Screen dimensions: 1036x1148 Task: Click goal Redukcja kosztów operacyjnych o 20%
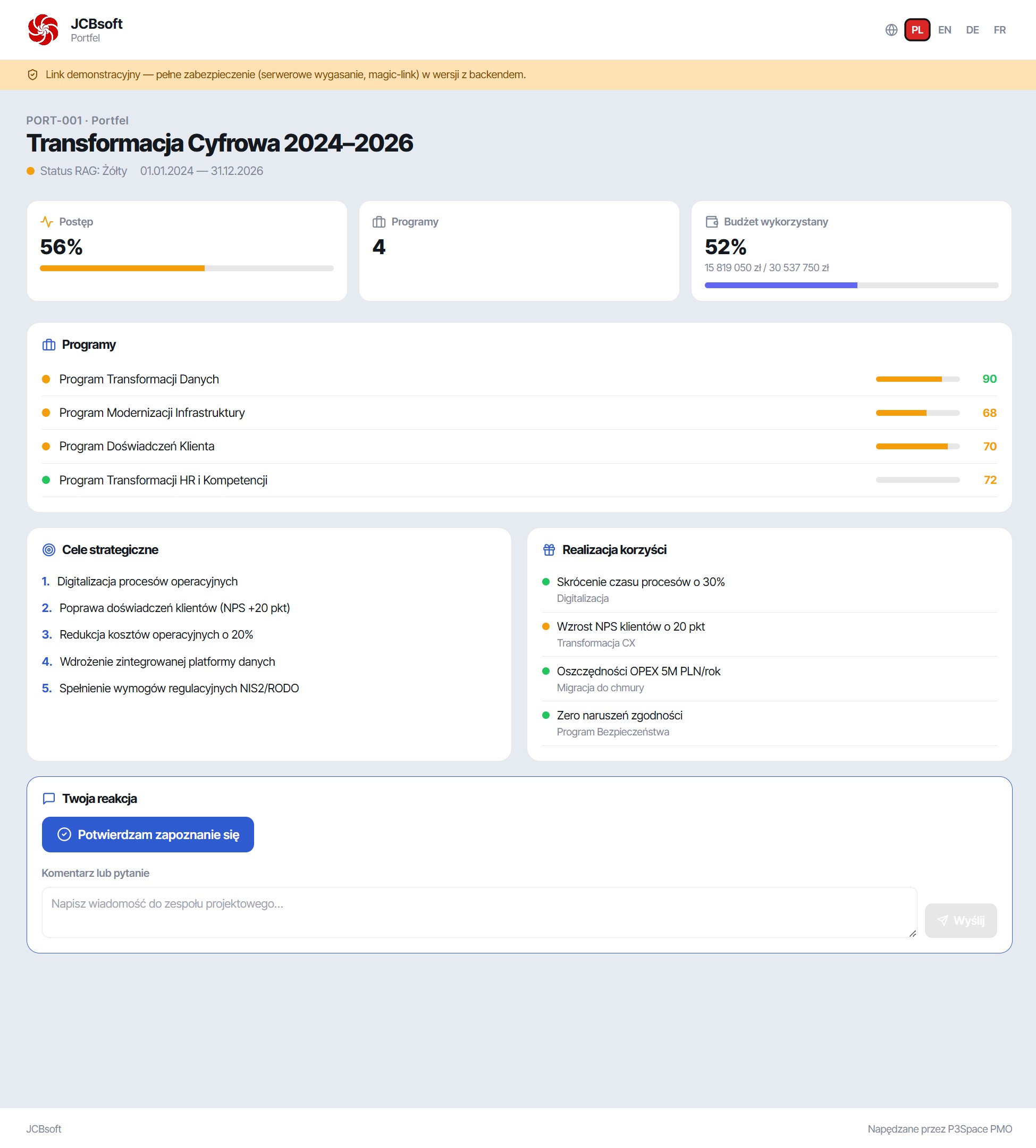click(x=156, y=634)
